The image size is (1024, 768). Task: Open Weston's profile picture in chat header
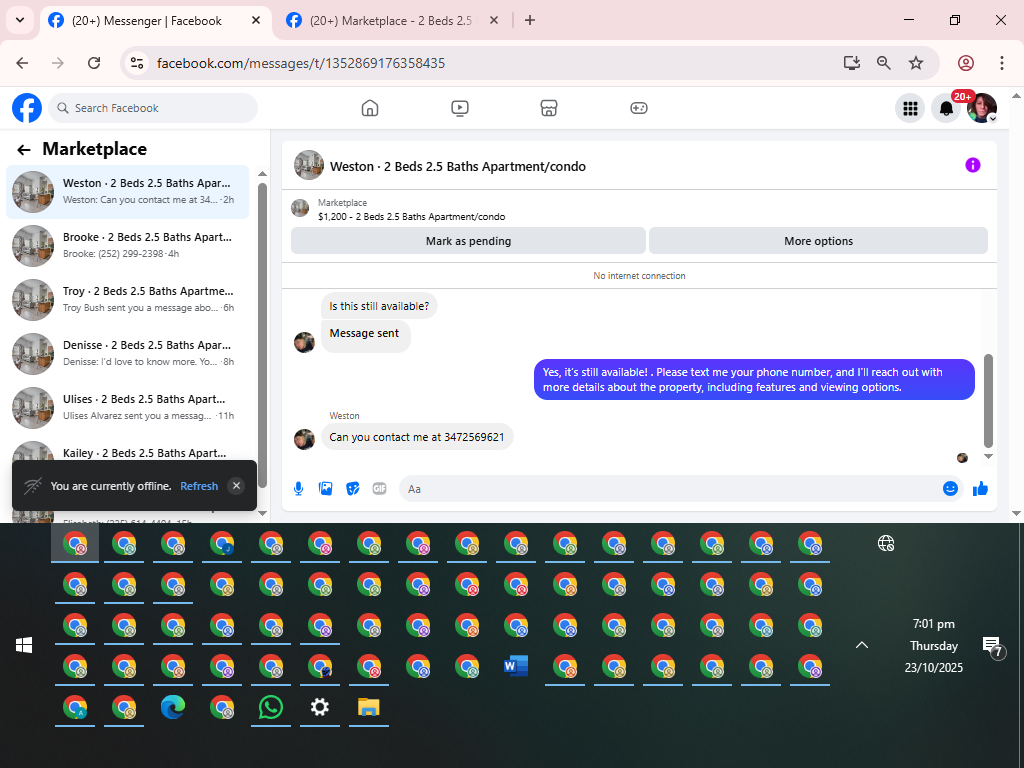coord(309,165)
